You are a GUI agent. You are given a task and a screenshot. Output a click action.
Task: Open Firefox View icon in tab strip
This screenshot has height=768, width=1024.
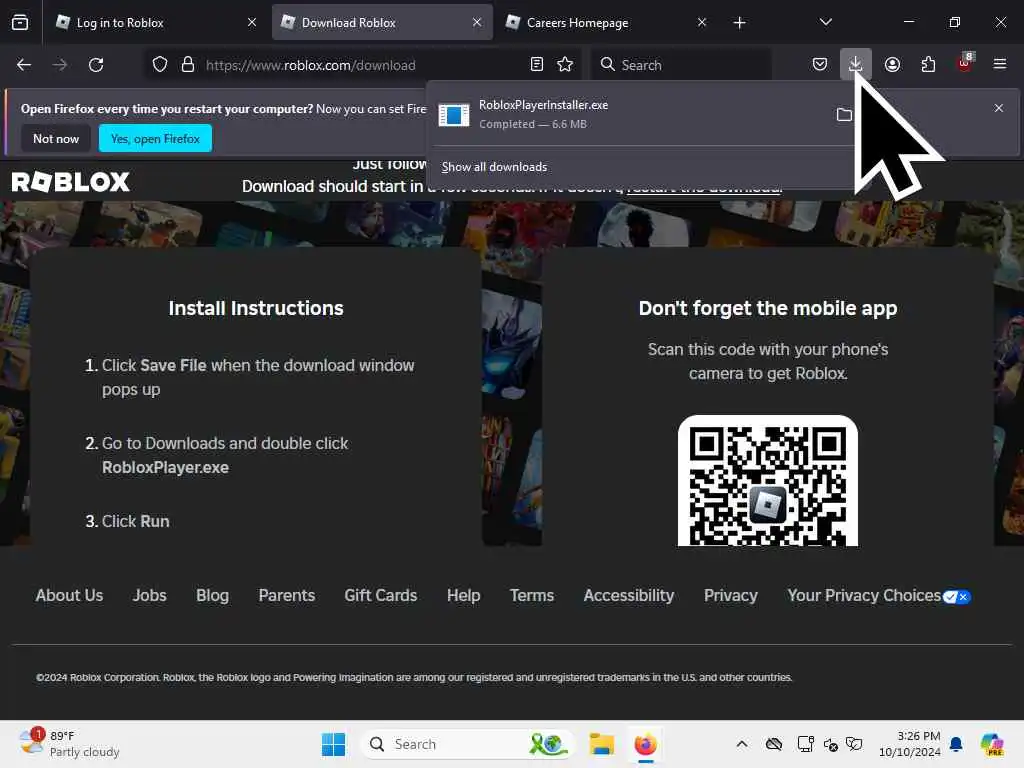point(20,22)
